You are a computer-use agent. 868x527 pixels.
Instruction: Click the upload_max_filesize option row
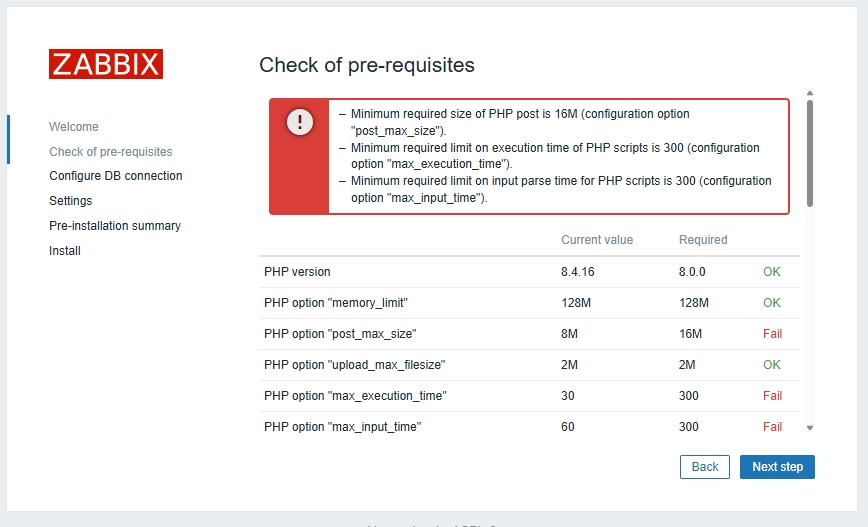coord(354,365)
